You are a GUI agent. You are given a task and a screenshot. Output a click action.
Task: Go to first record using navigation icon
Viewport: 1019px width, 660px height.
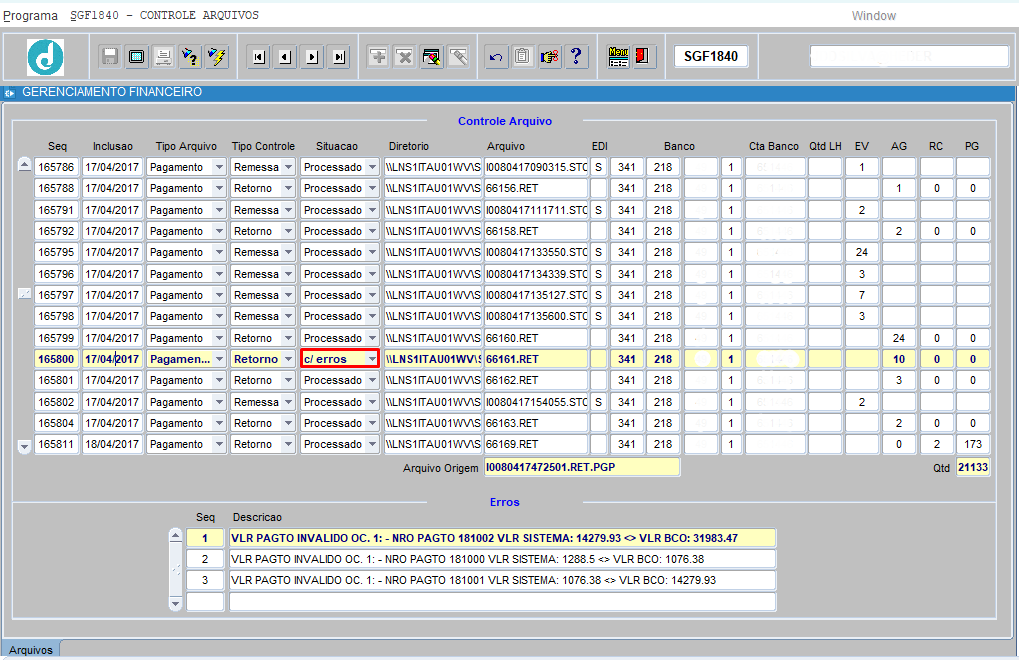pos(259,56)
